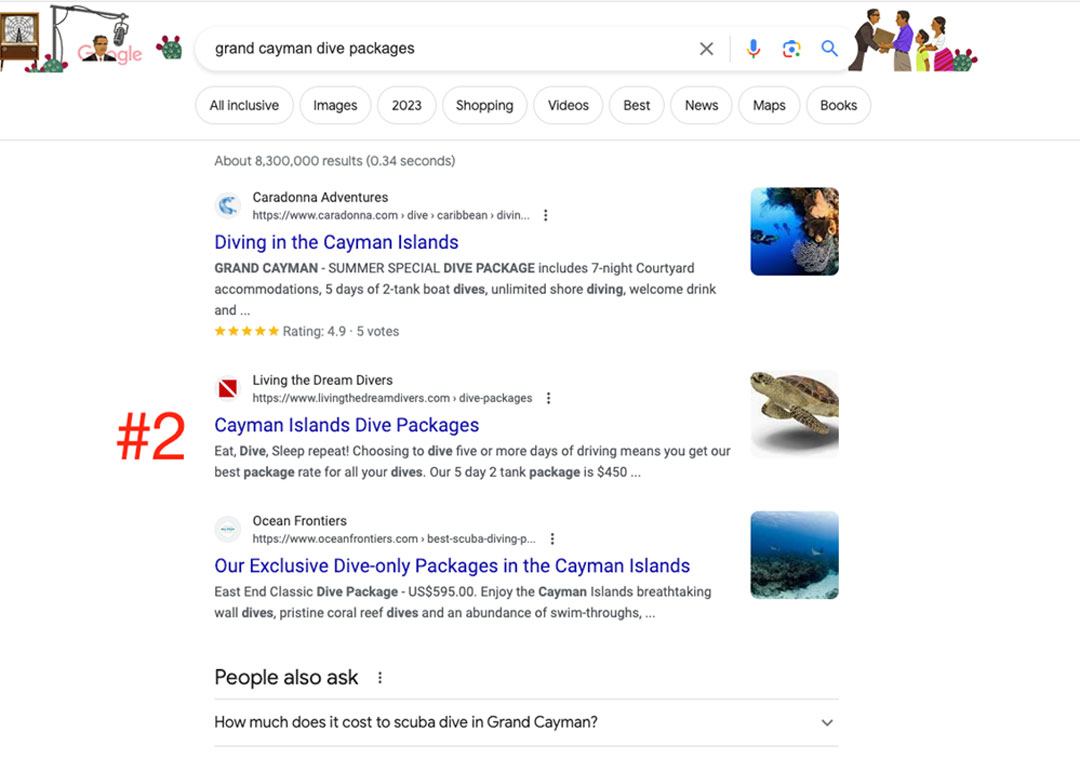Open the sea turtle thumbnail

click(794, 414)
